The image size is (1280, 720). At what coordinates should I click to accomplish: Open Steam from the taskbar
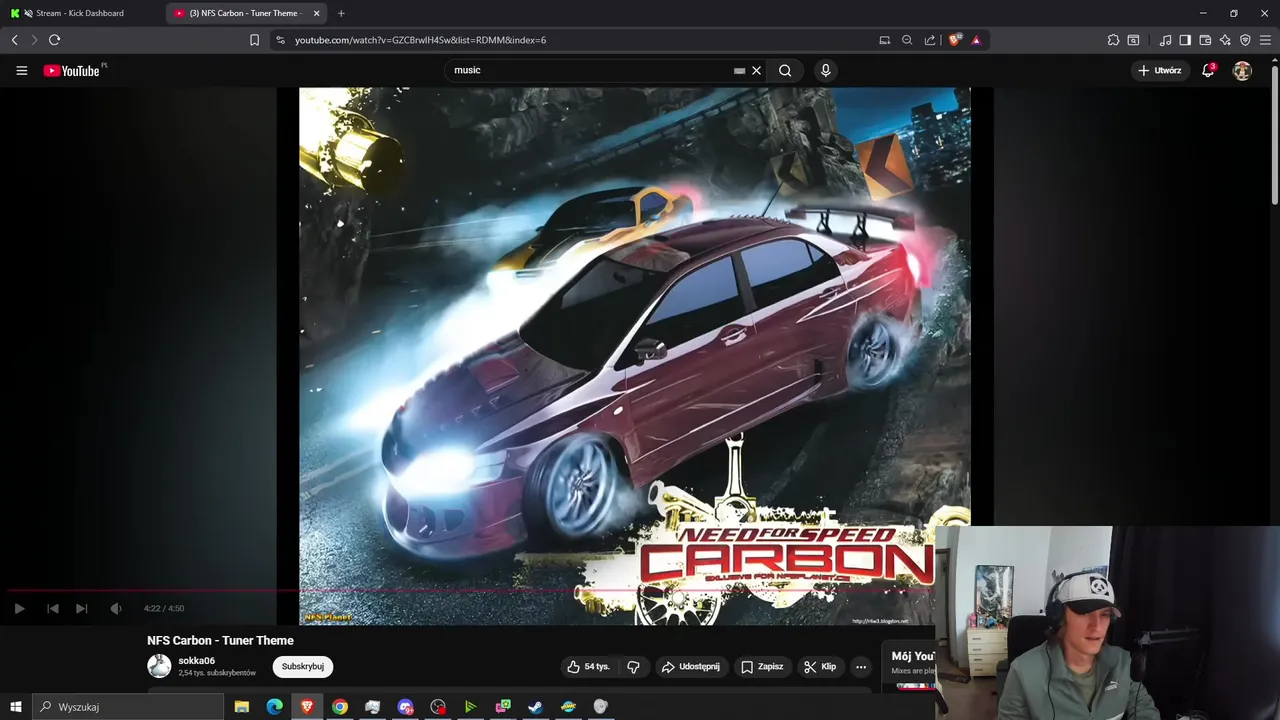tap(535, 707)
